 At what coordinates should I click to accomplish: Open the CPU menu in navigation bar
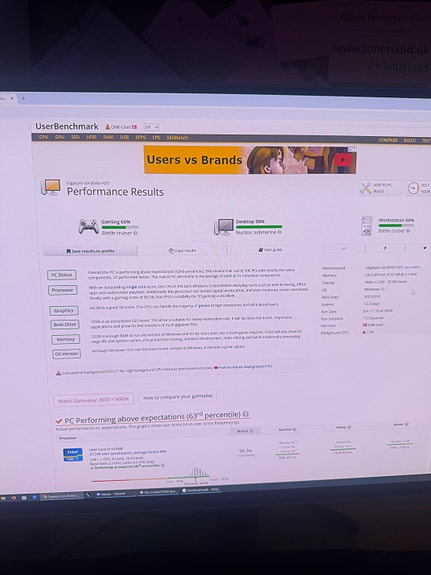(x=43, y=137)
